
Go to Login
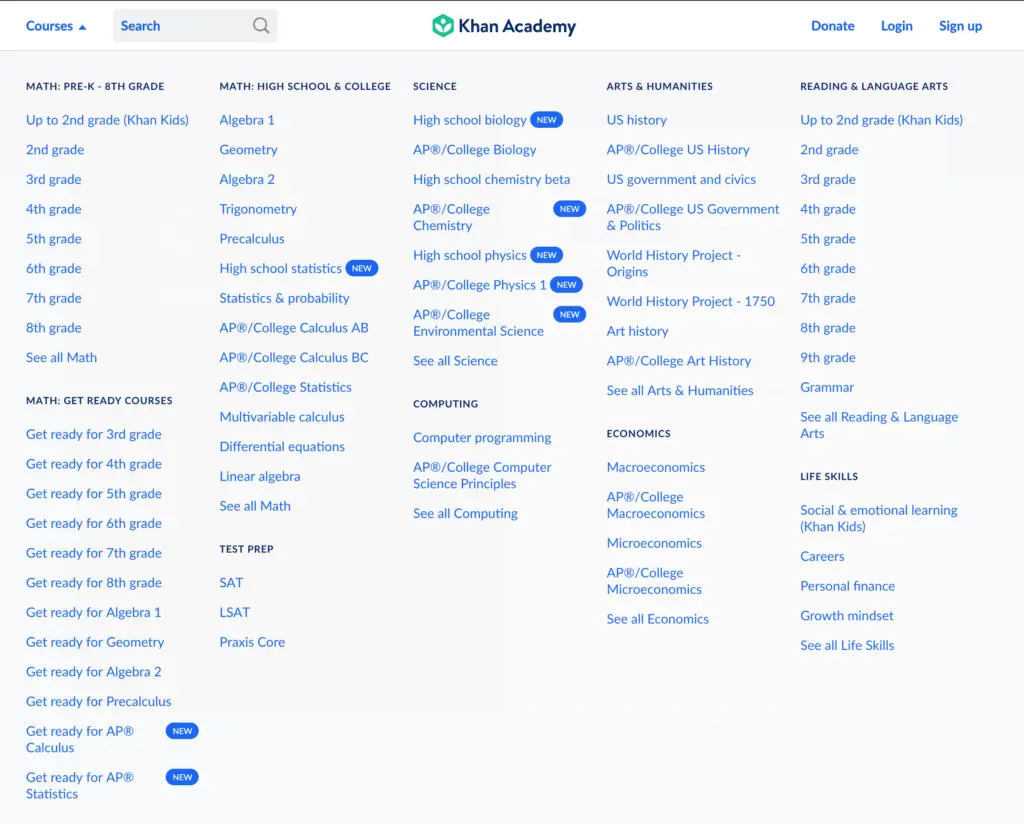point(897,26)
